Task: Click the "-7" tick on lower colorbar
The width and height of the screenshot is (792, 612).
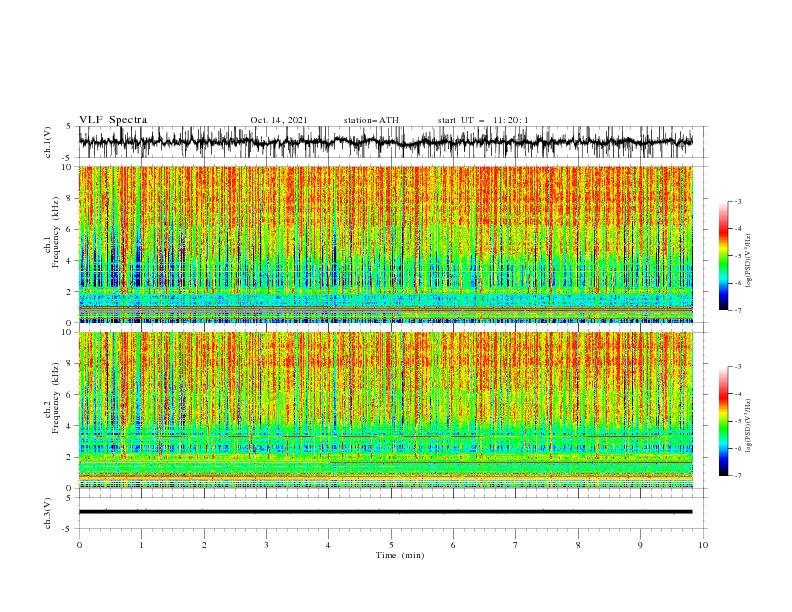Action: pos(737,476)
